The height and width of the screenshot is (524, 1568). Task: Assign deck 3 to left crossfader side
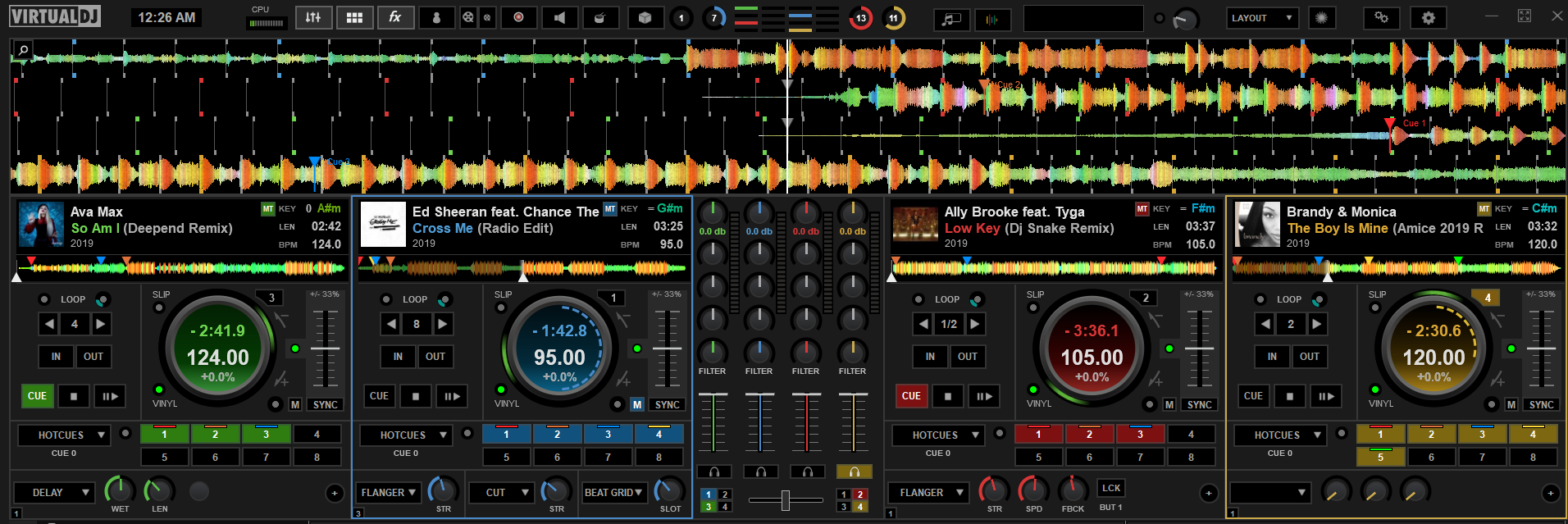point(709,507)
